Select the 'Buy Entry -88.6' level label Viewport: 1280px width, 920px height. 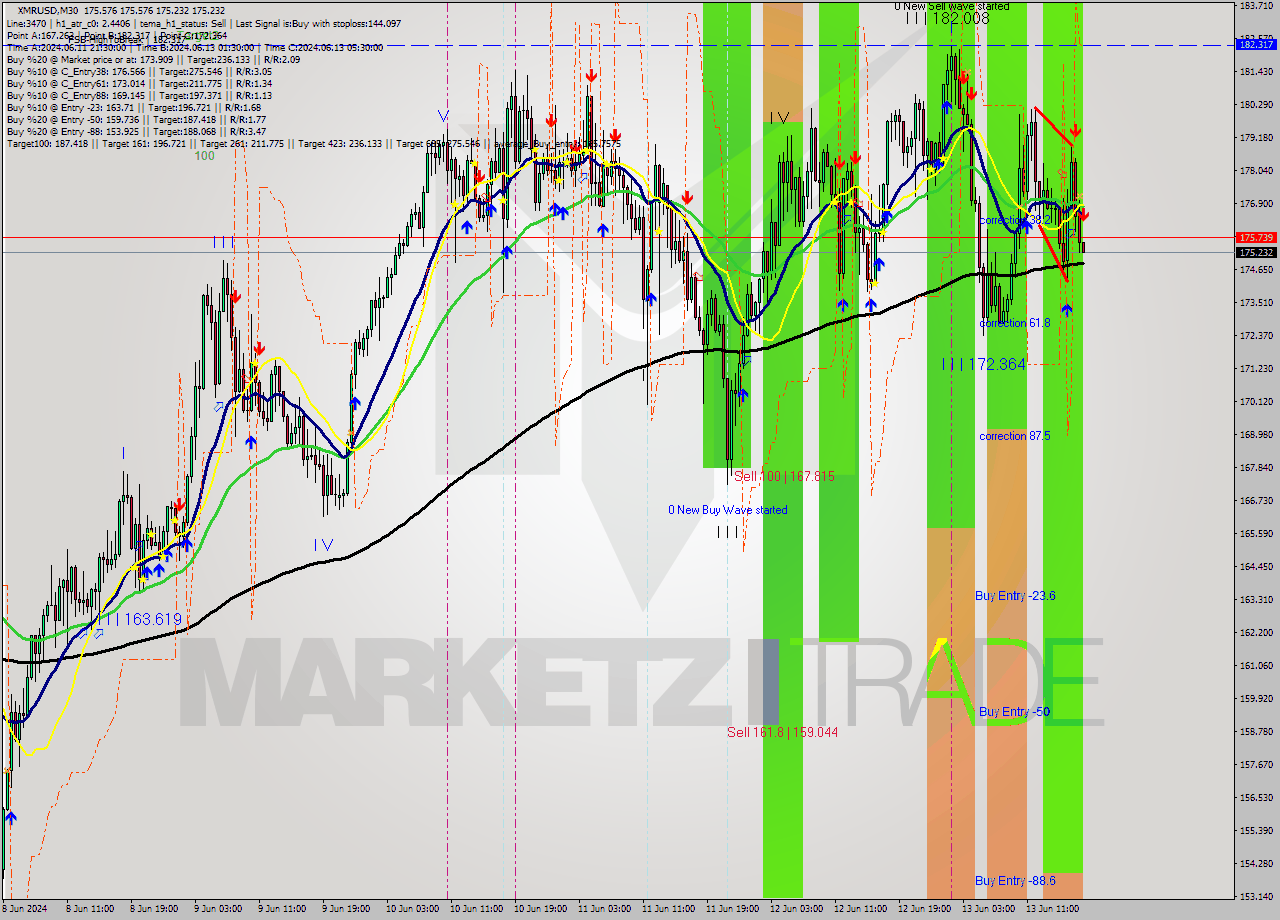[x=1015, y=881]
